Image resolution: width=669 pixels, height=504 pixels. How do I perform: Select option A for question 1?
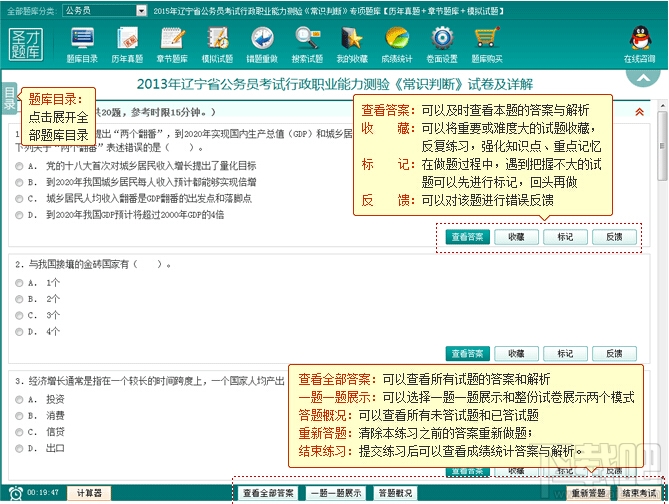coord(19,166)
